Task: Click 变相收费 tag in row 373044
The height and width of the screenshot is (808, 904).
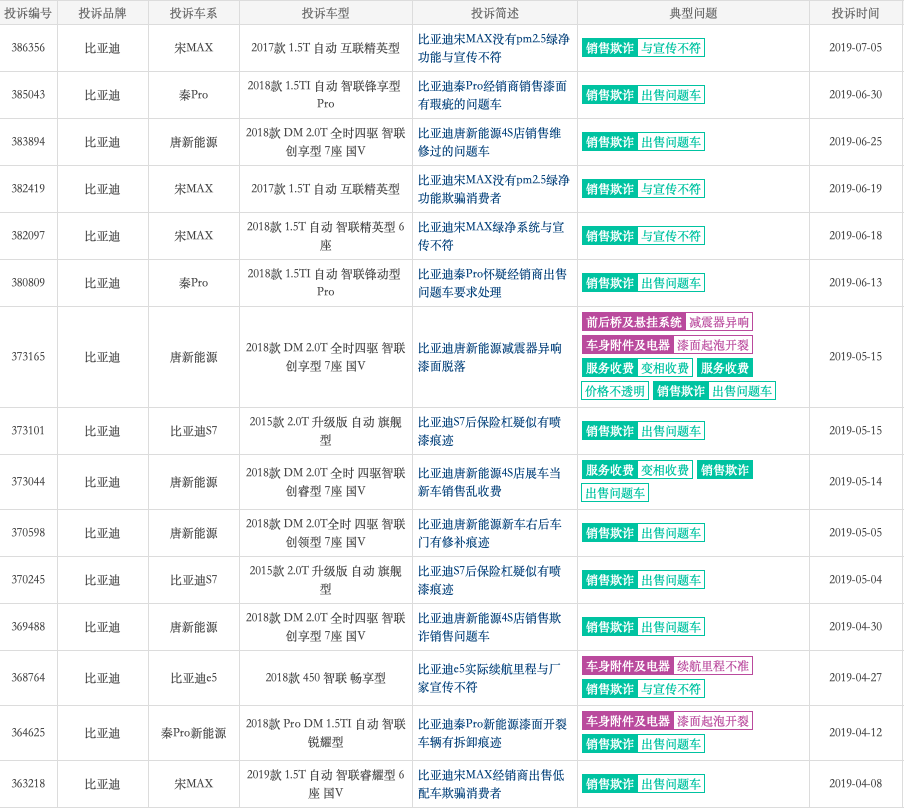Action: click(665, 470)
